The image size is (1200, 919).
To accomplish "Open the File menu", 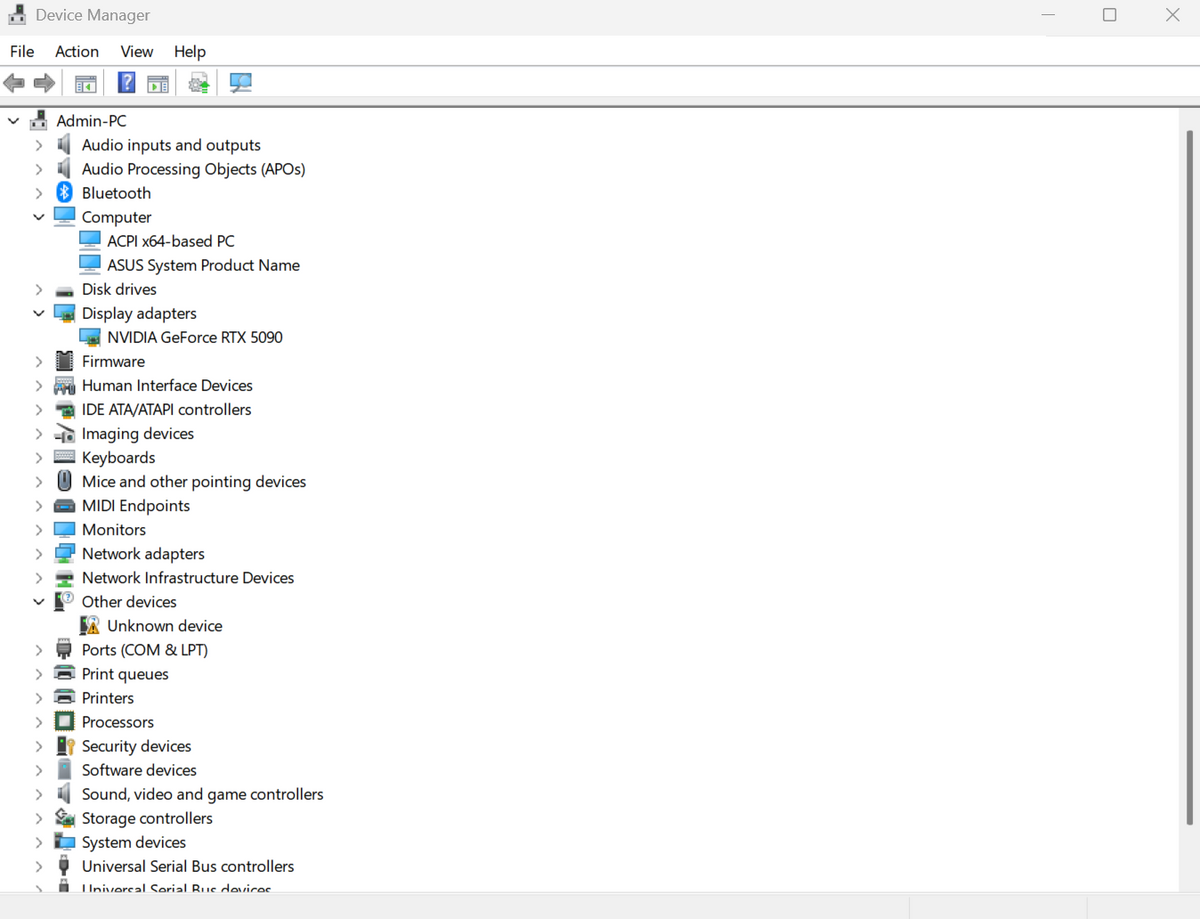I will point(22,51).
